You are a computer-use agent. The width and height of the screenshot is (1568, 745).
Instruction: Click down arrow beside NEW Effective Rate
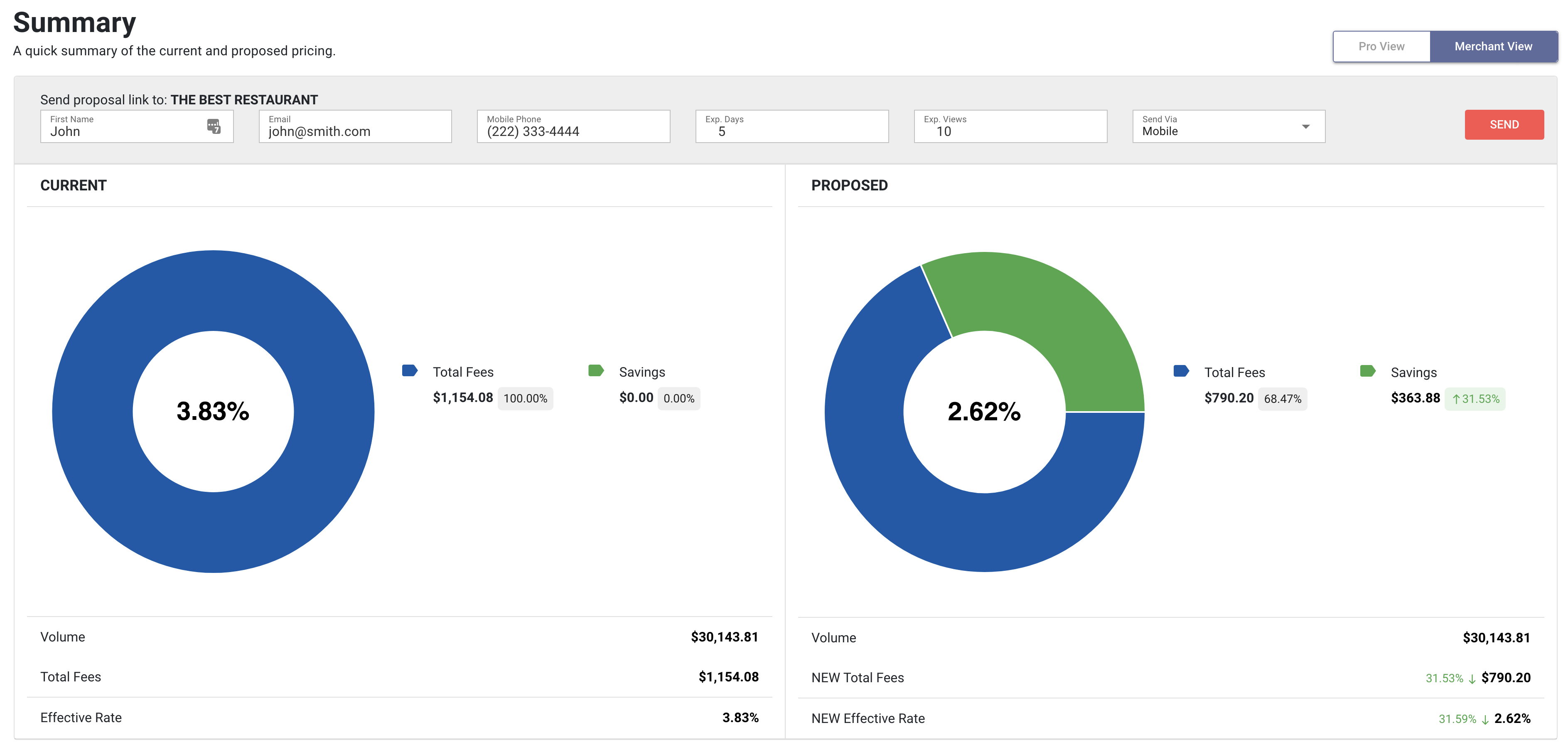pos(1485,719)
